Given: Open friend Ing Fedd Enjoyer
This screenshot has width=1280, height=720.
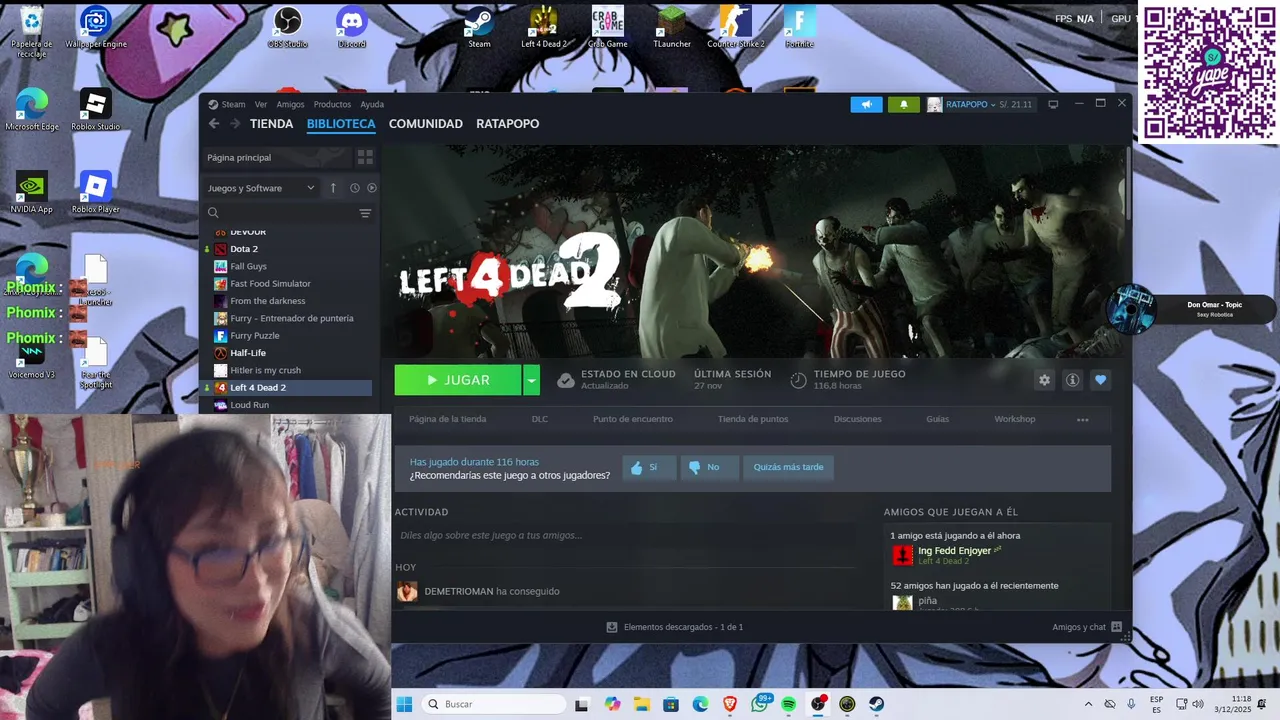Looking at the screenshot, I should (x=954, y=551).
